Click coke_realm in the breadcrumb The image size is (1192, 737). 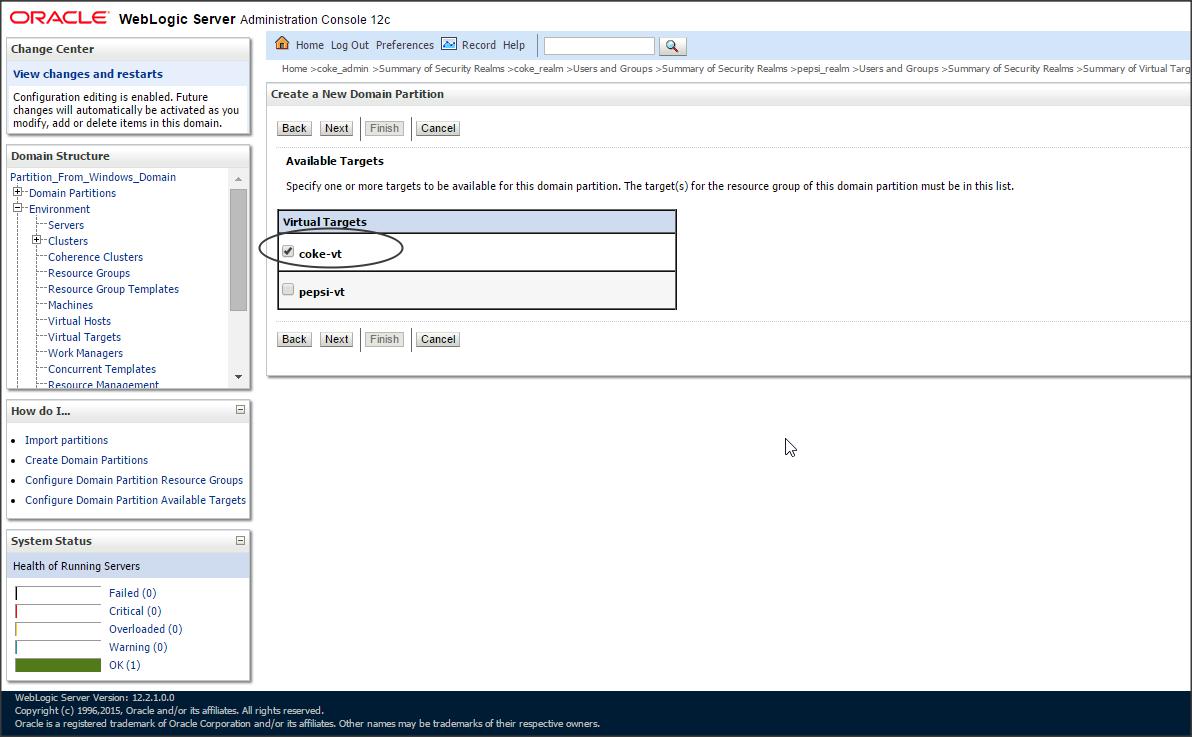[x=538, y=68]
